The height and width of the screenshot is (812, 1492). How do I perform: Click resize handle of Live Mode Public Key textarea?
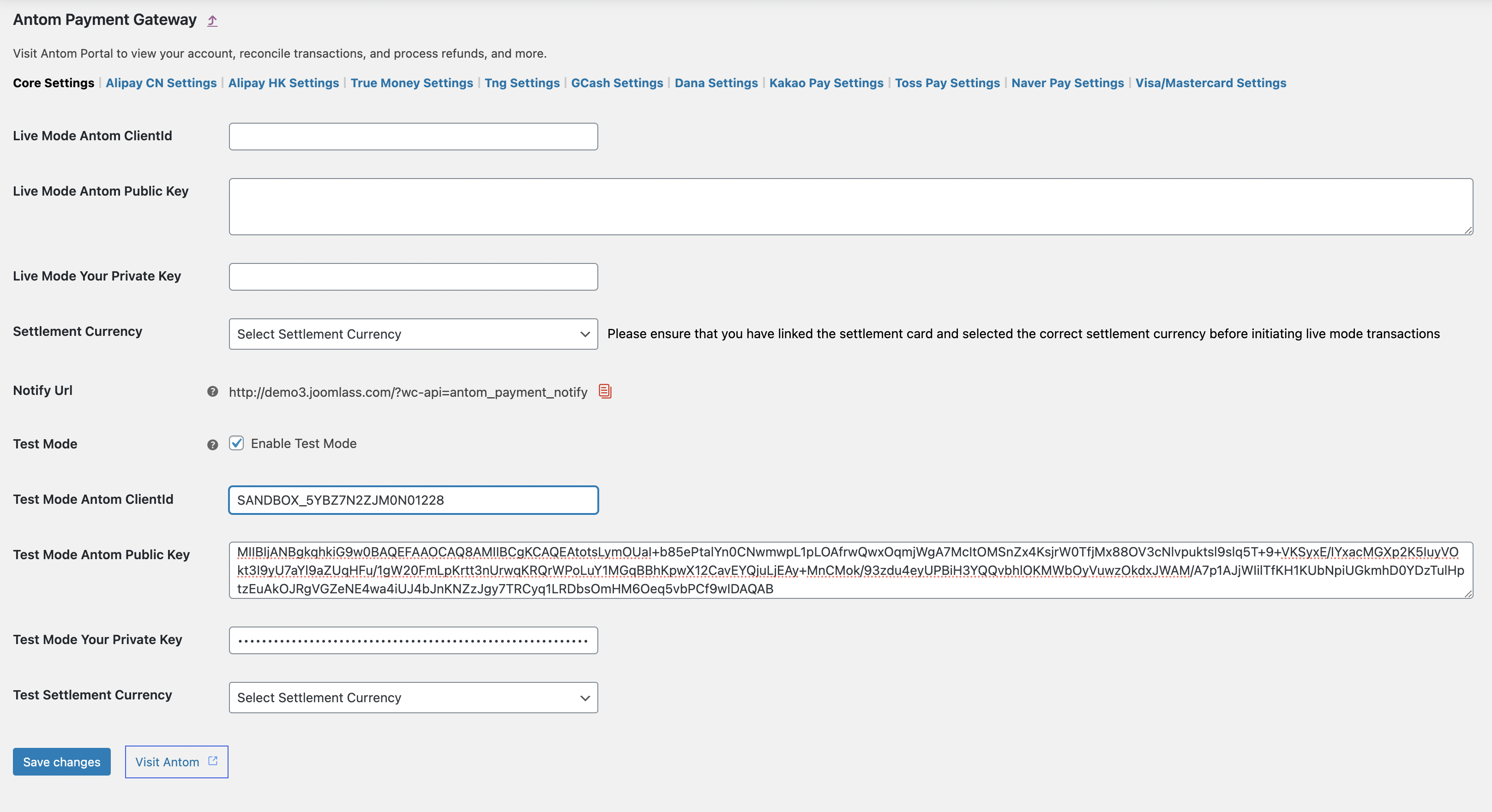(x=1468, y=230)
